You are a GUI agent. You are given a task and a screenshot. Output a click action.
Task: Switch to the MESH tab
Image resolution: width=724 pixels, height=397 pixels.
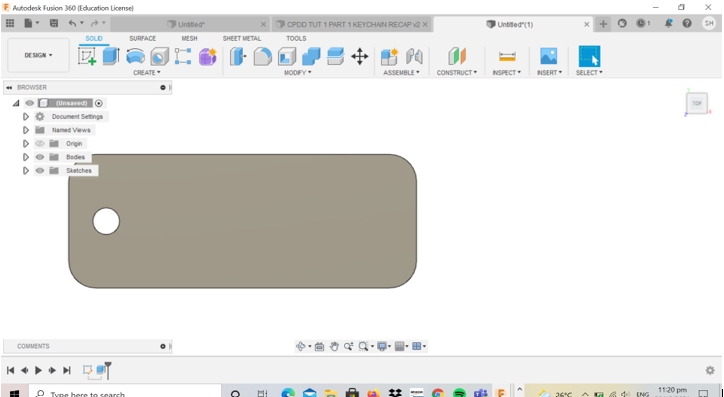point(189,38)
